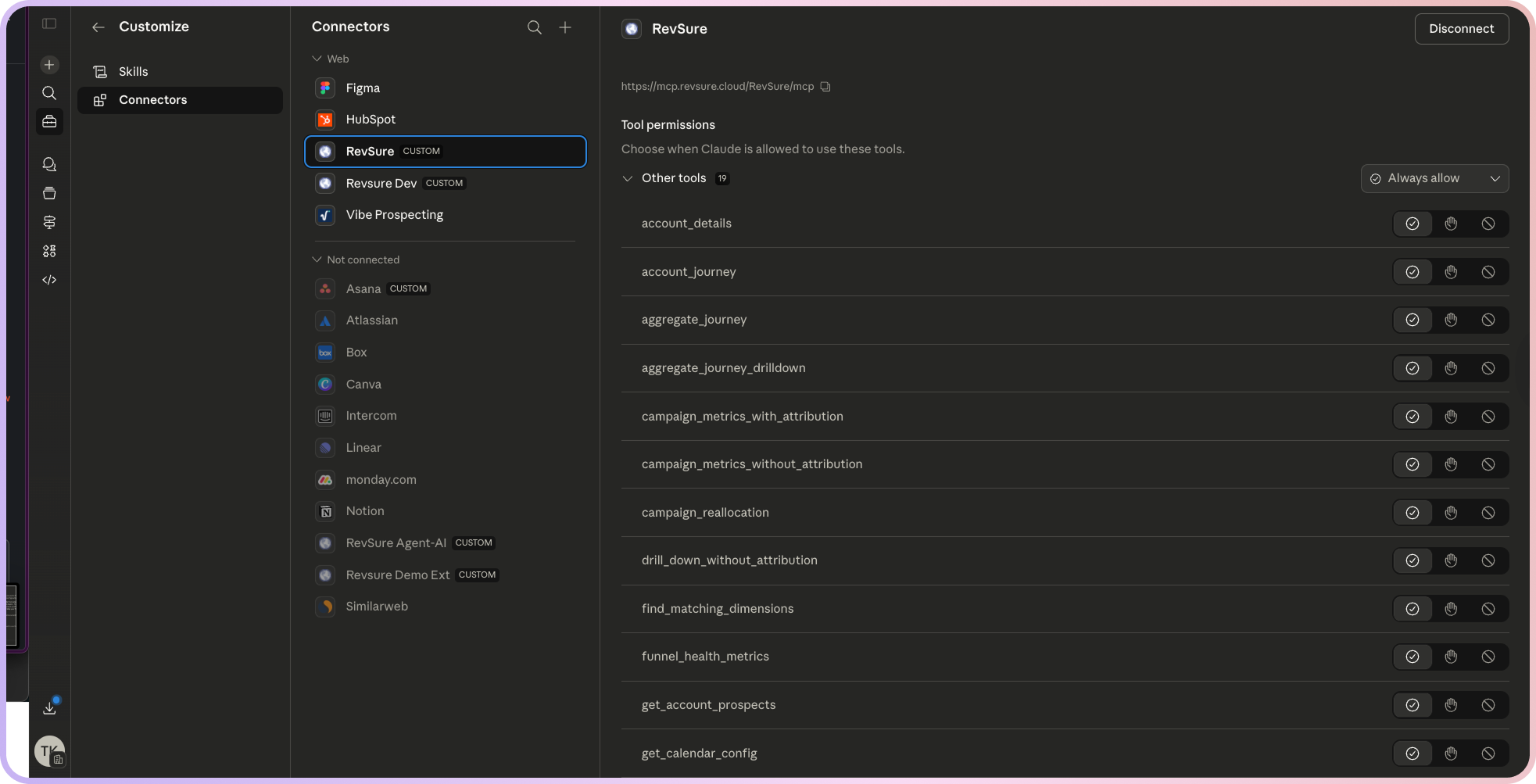
Task: Set account_details to needs approval
Action: tap(1451, 224)
